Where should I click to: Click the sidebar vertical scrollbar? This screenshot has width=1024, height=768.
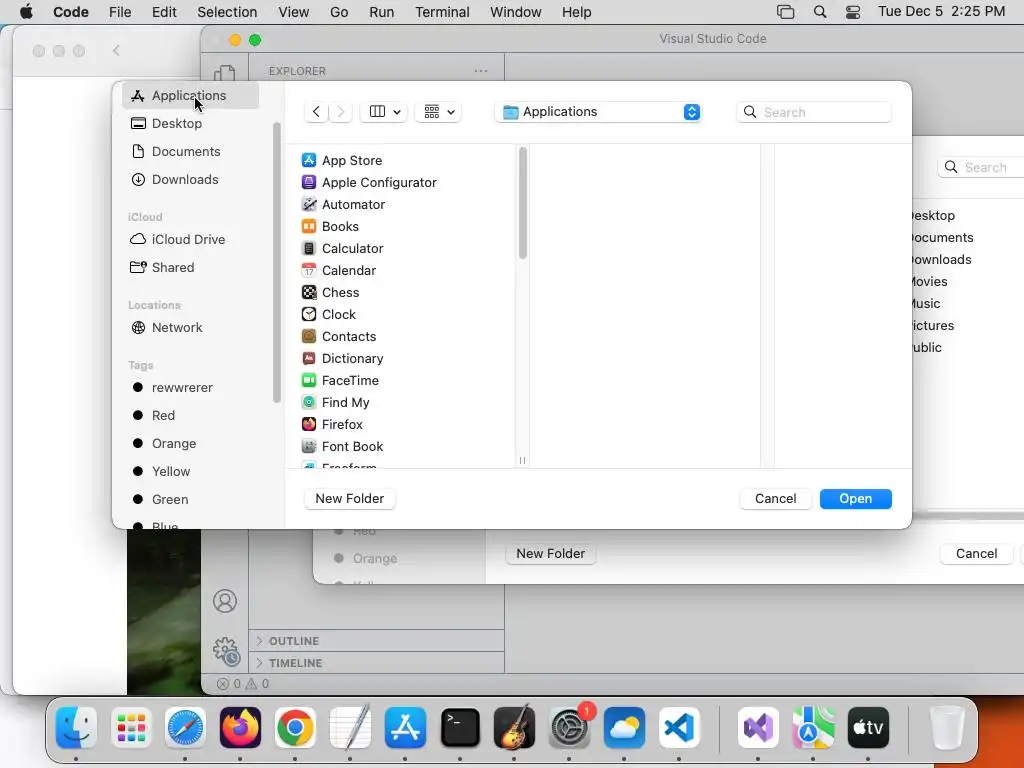click(x=277, y=263)
